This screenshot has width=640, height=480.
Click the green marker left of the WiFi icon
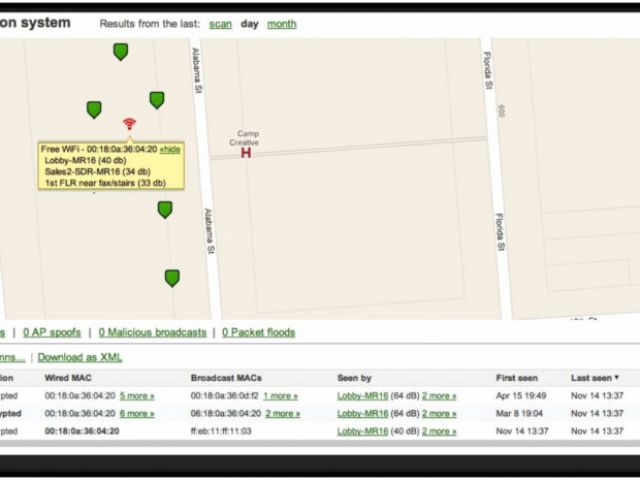[94, 109]
